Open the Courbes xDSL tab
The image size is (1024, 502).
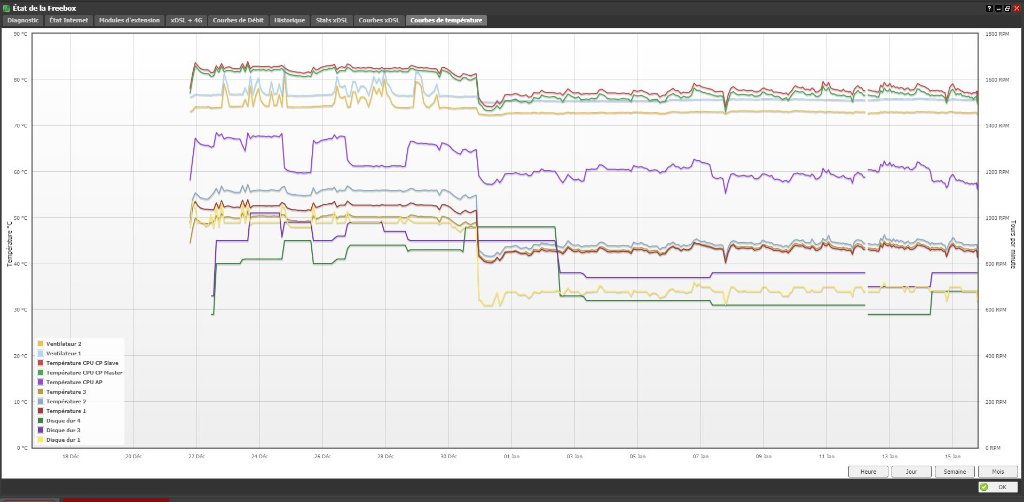click(x=379, y=20)
